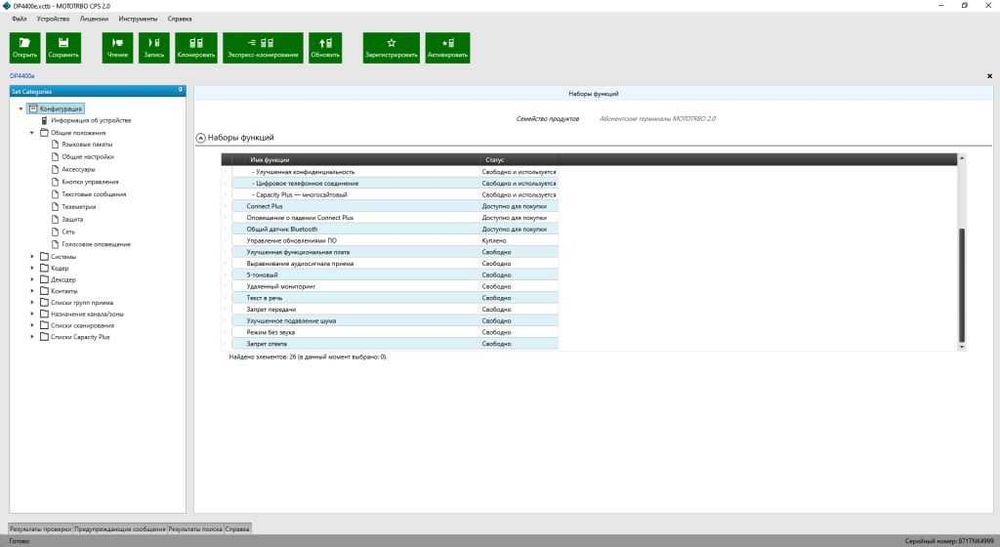1000x547 pixels.
Task: Click the phone icon beside Информация об устройстве
Action: point(44,120)
